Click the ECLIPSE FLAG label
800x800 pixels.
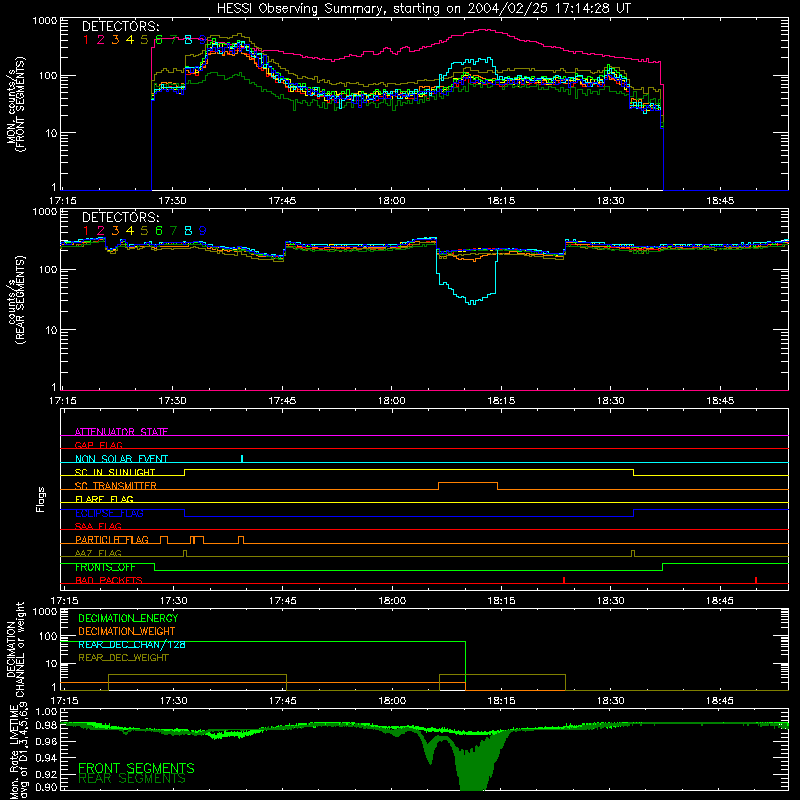[109, 513]
